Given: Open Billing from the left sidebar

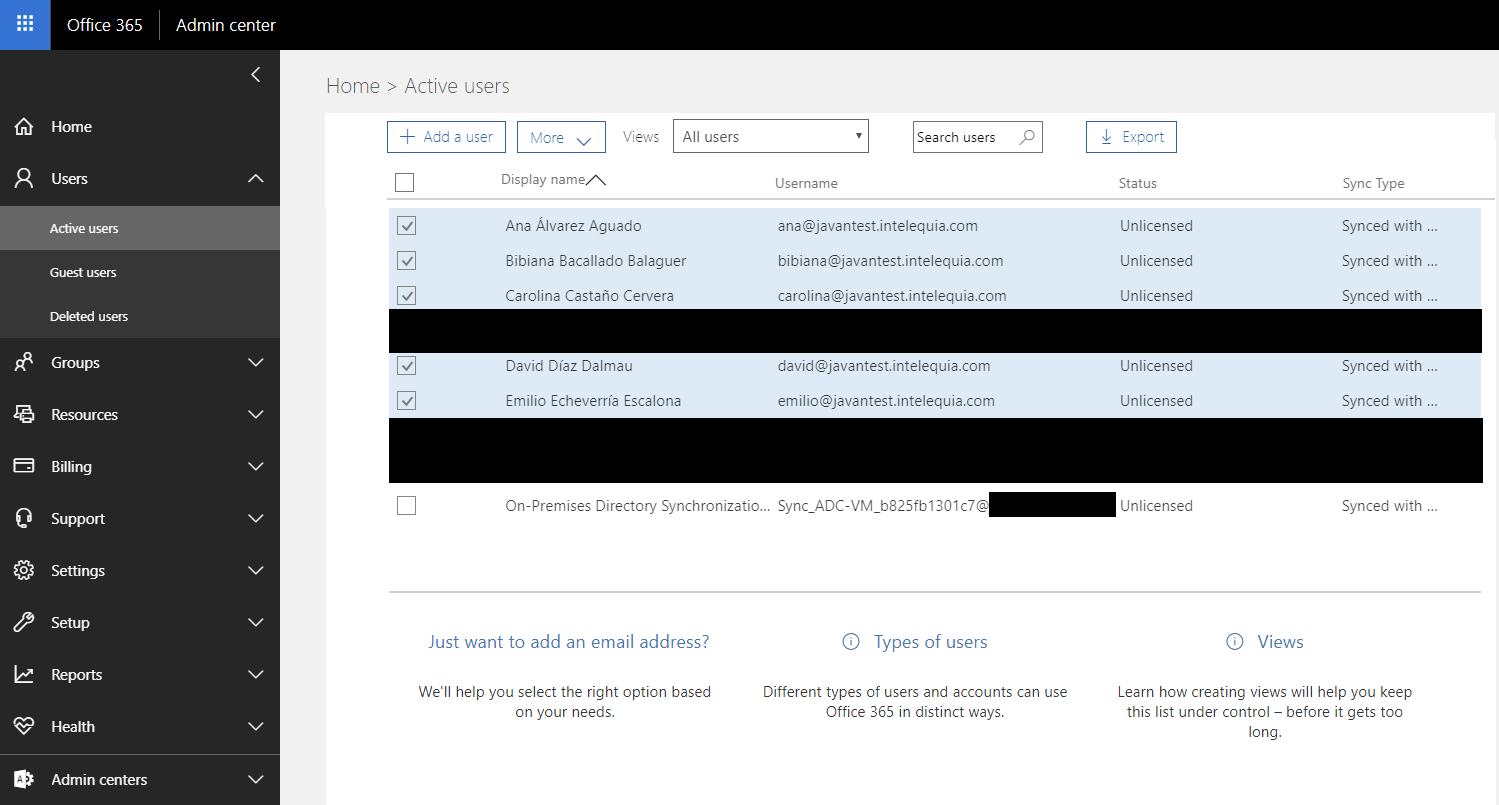Looking at the screenshot, I should tap(24, 466).
